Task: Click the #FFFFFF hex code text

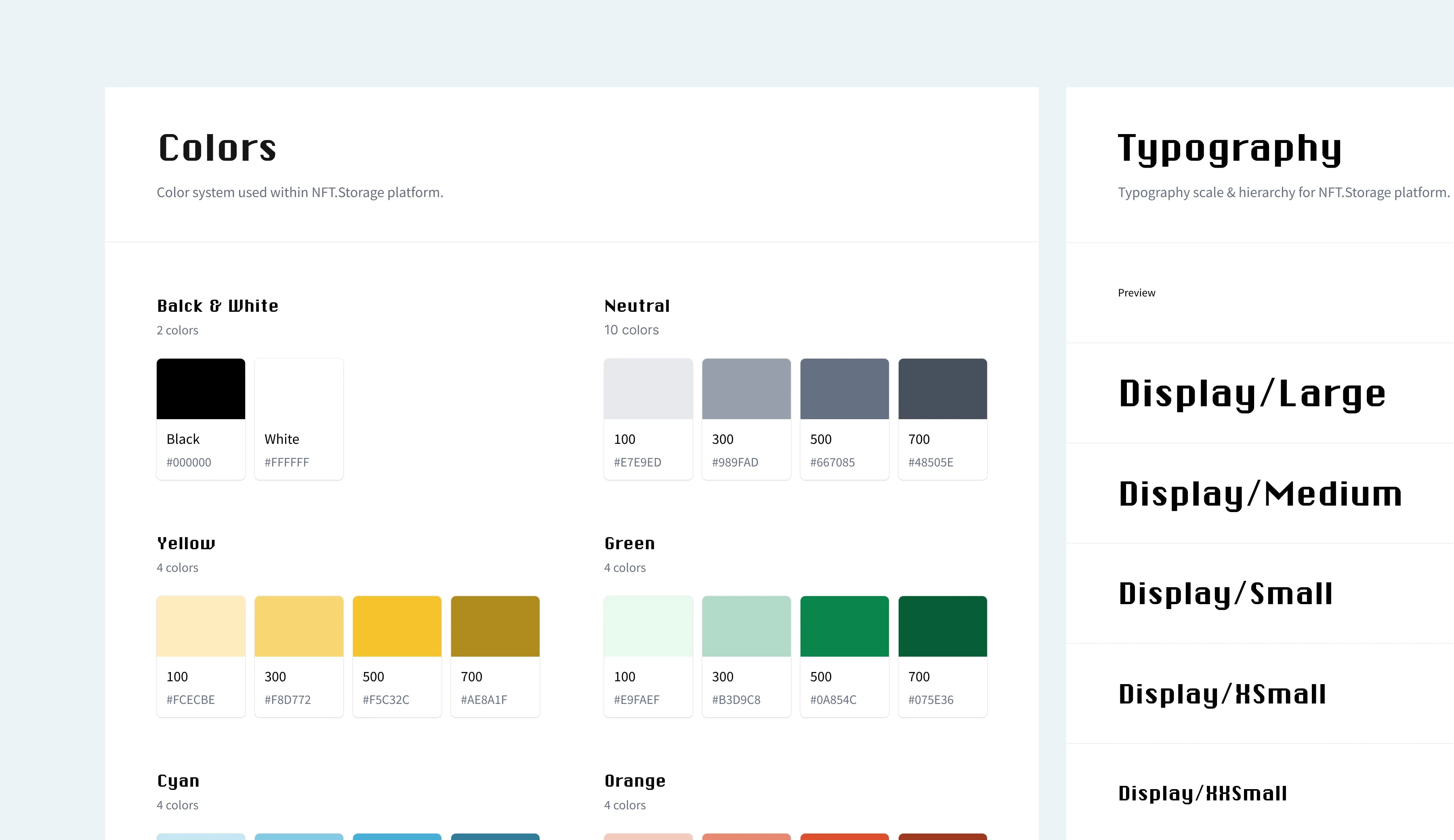Action: coord(287,463)
